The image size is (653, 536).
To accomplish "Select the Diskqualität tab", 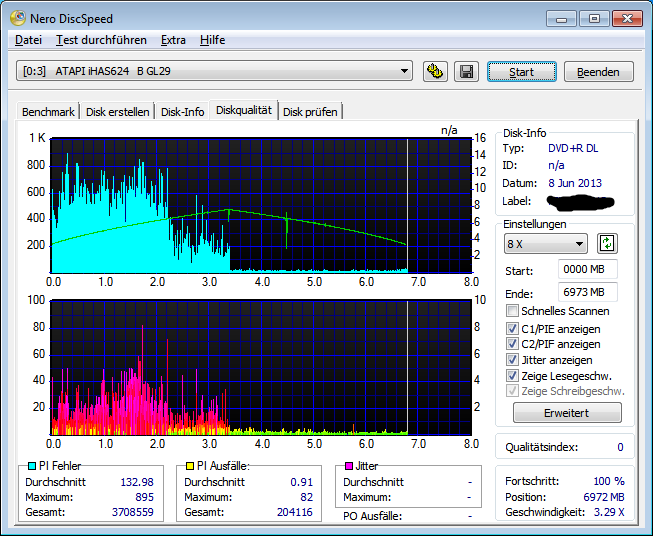I will tap(244, 110).
